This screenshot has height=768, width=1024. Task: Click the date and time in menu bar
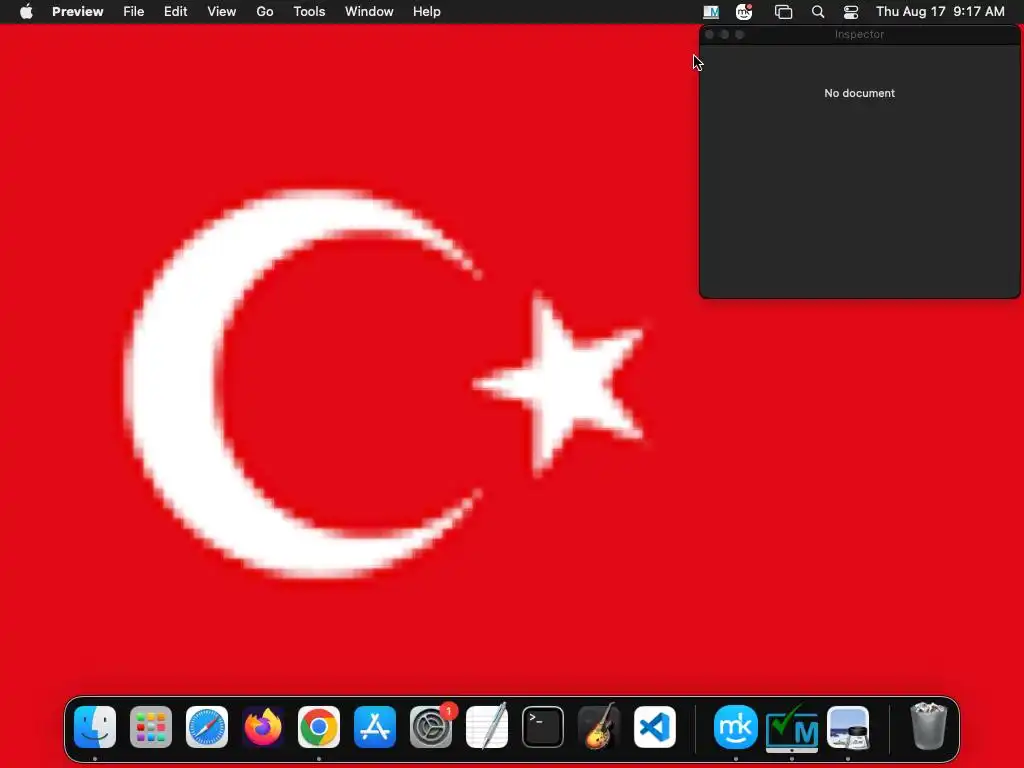[940, 12]
